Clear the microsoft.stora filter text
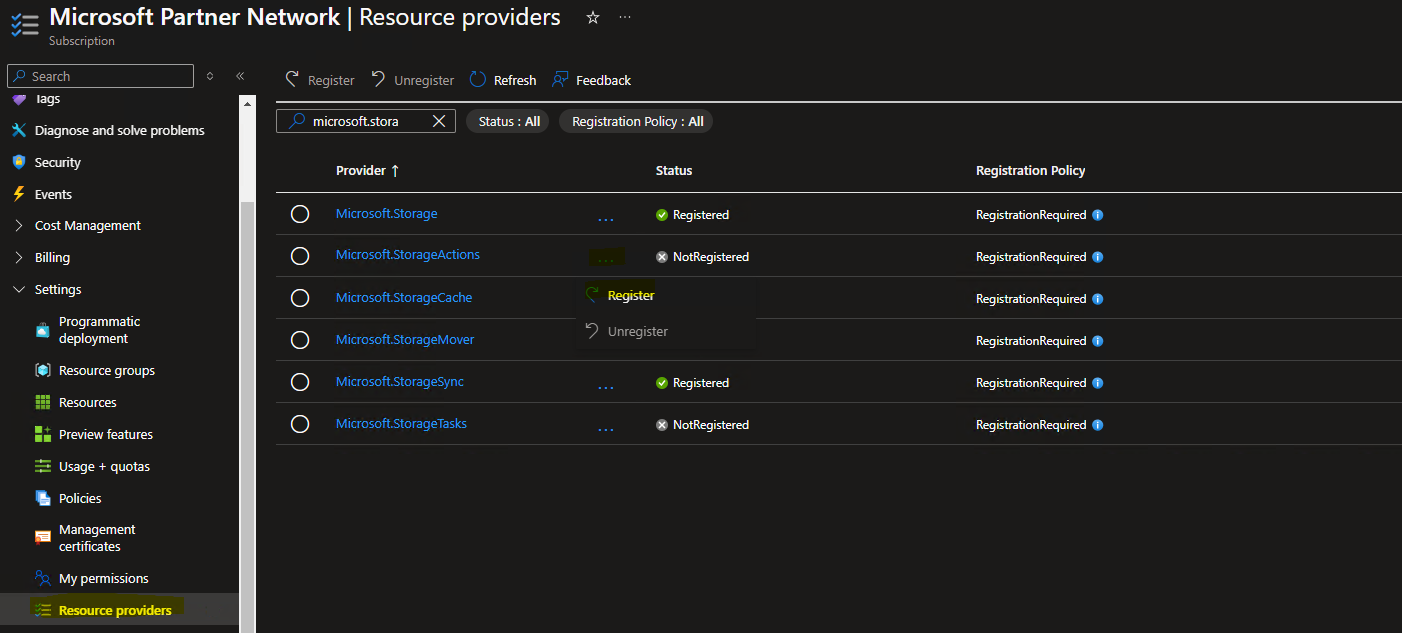Viewport: 1402px width, 633px height. 439,121
